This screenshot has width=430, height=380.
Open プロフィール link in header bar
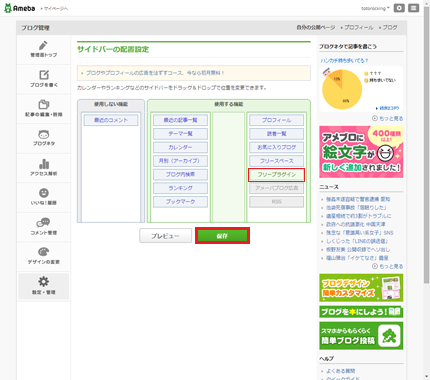point(359,27)
